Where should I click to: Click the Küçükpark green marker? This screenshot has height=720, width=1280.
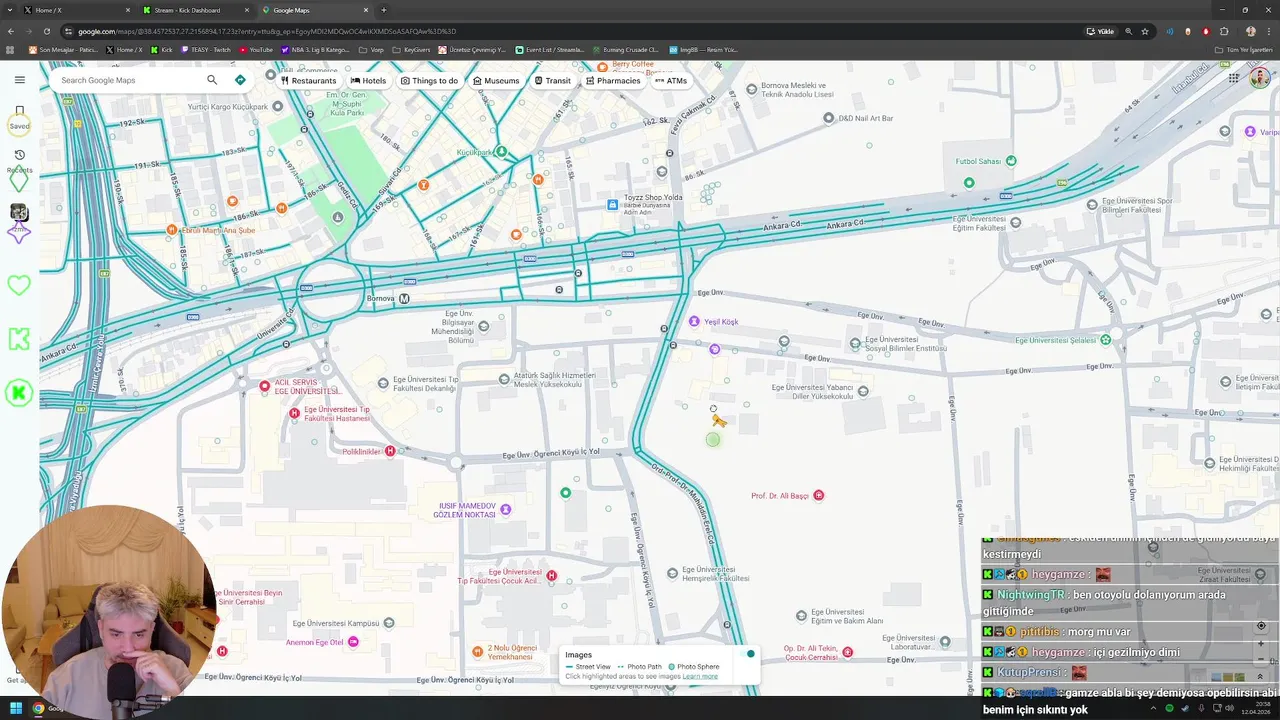tap(501, 152)
